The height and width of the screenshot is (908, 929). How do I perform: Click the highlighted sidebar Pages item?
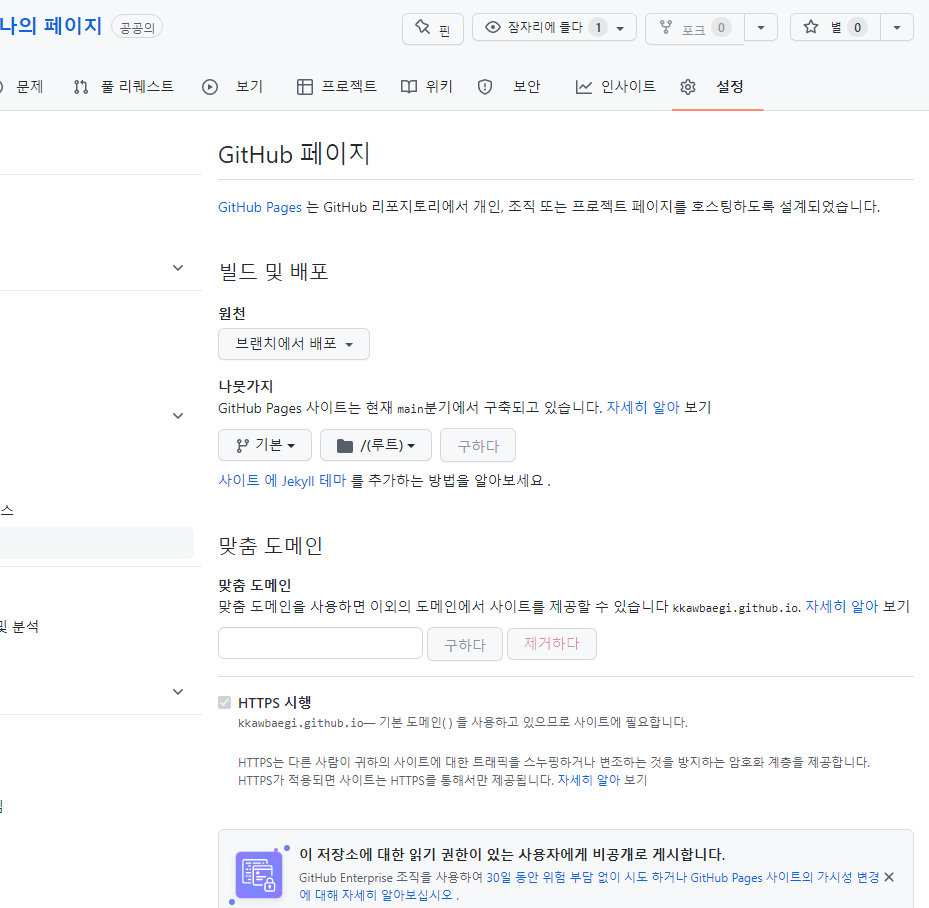tap(97, 543)
